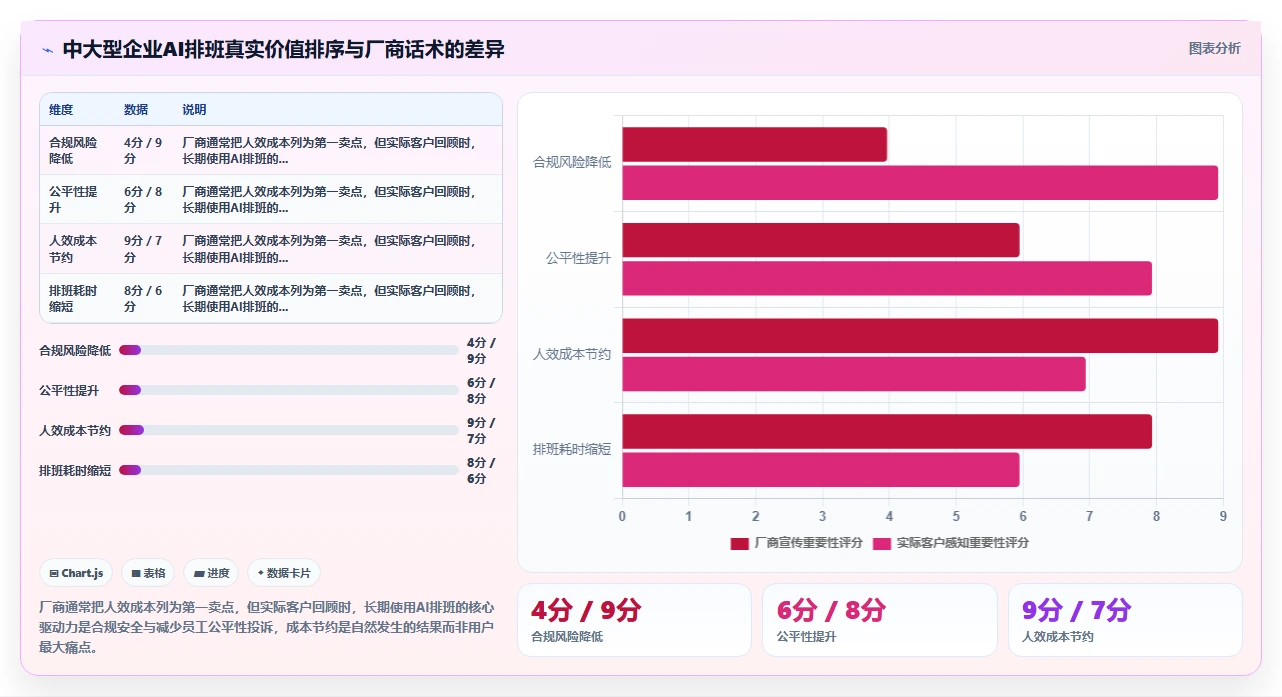This screenshot has width=1282, height=697.
Task: Click the 图表分析 label in the header
Action: point(1214,48)
